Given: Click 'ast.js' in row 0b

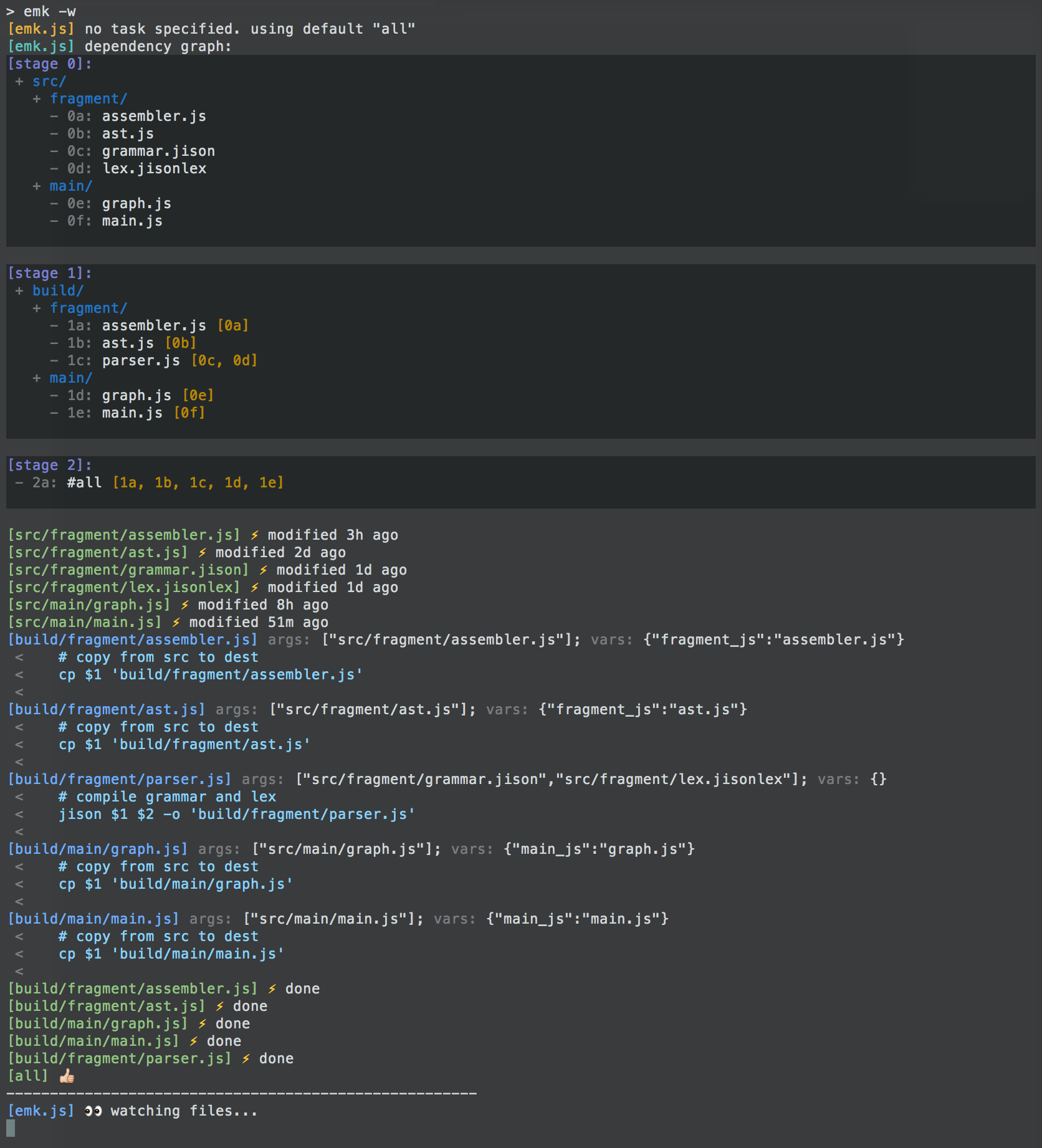Looking at the screenshot, I should pyautogui.click(x=128, y=134).
